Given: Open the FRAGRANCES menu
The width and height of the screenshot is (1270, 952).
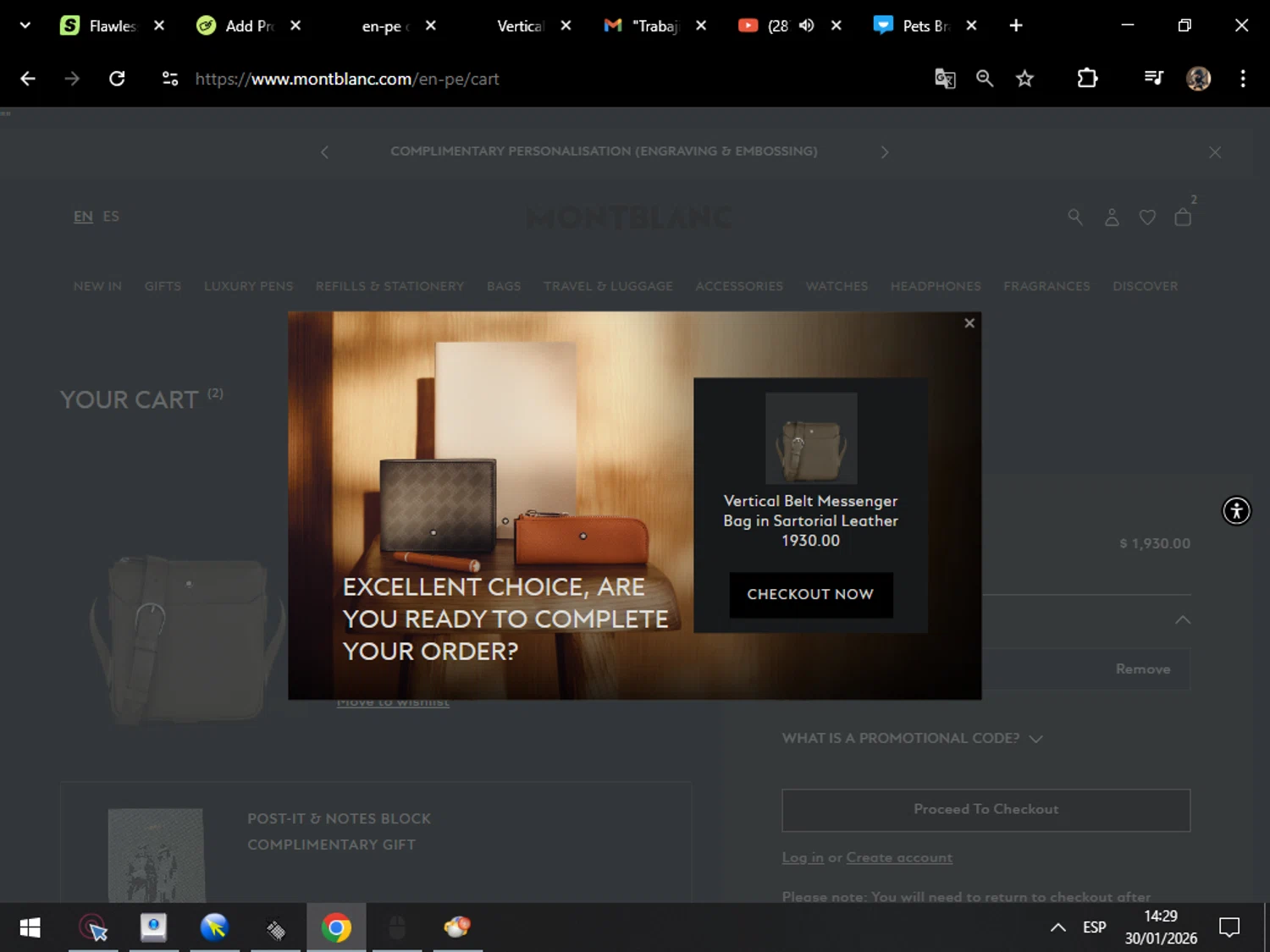Looking at the screenshot, I should click(1046, 286).
